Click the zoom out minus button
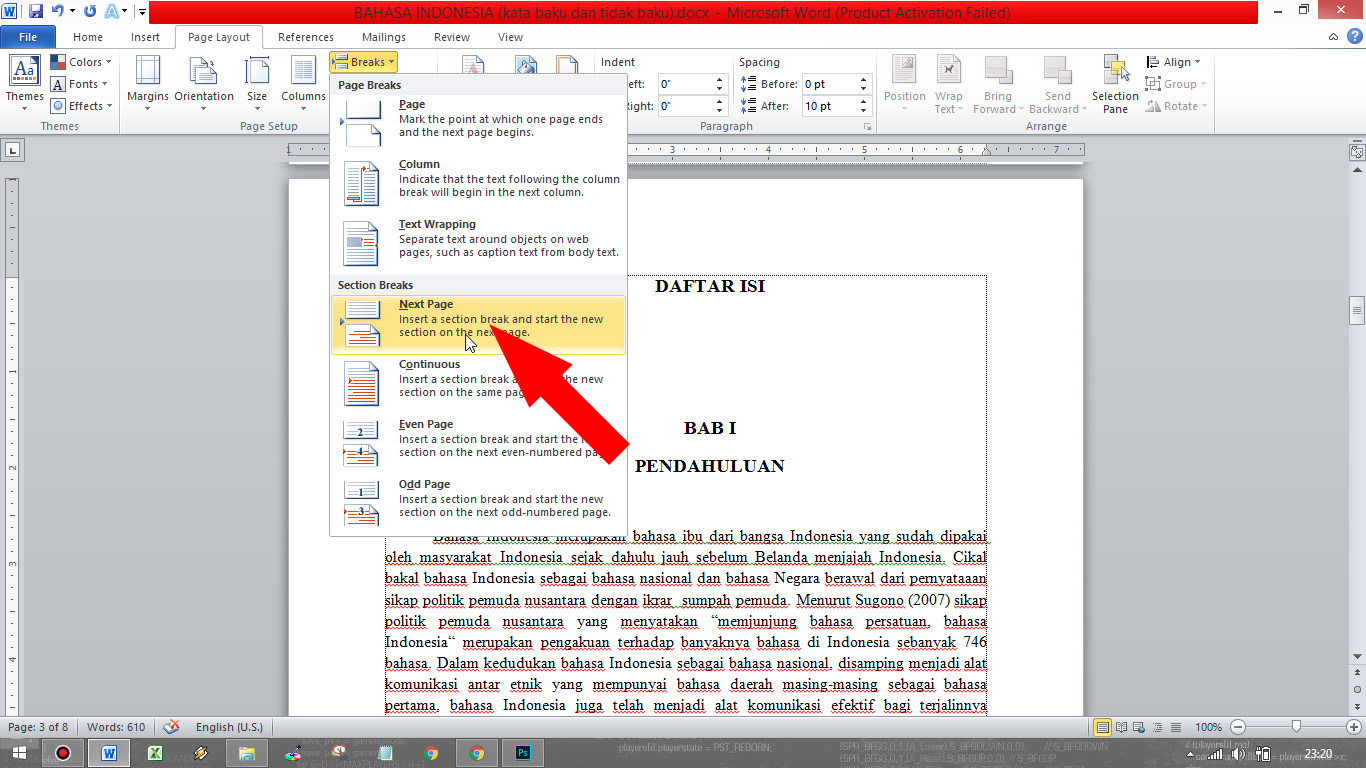Viewport: 1366px width, 768px height. (1238, 727)
